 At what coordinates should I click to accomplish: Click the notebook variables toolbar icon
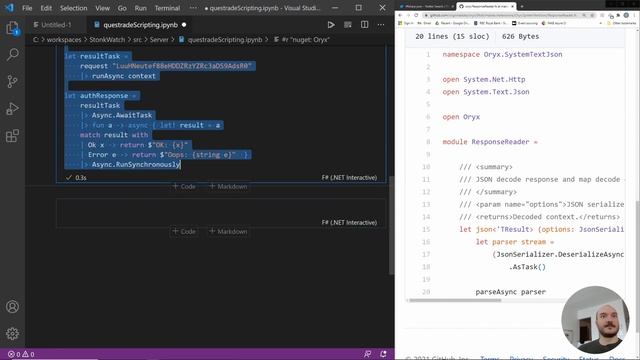point(348,25)
